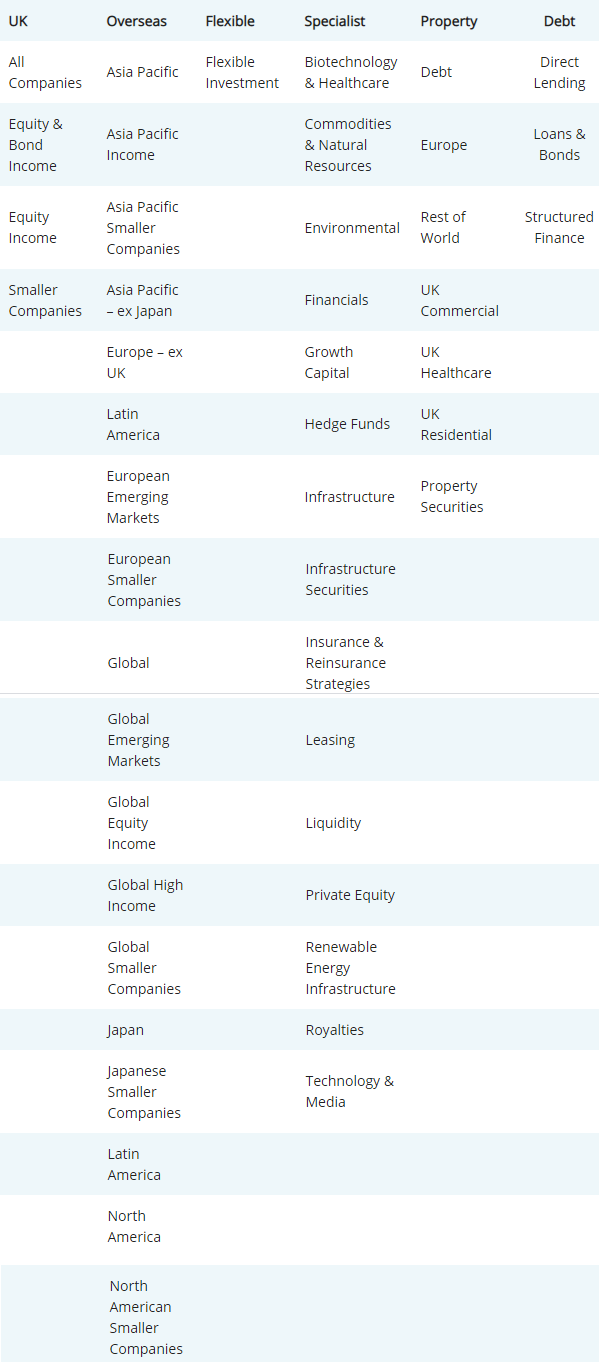Viewport: 599px width, 1372px height.
Task: Click Commodities & Natural Resources
Action: (348, 145)
